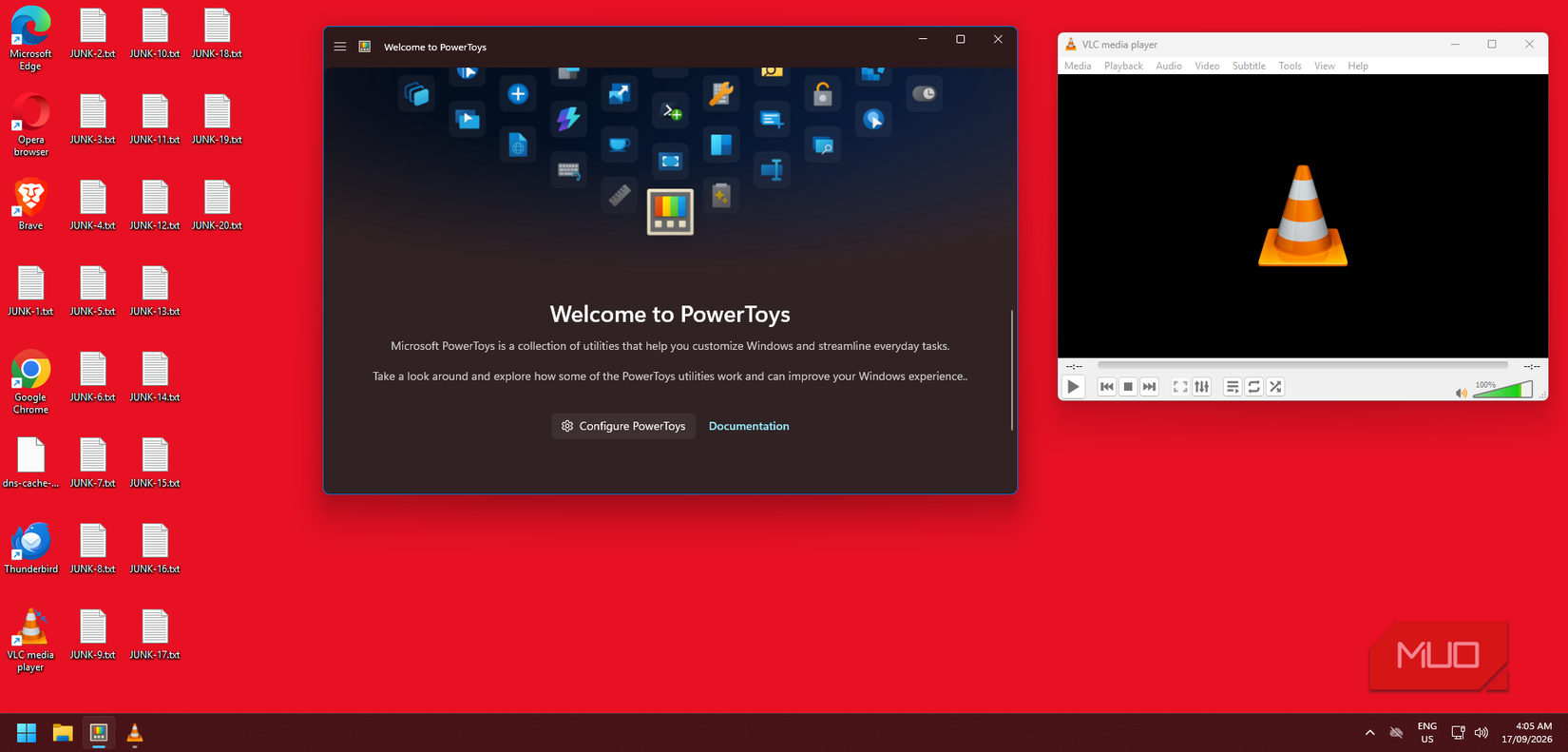The image size is (1568, 752).
Task: Select JUNK-20.txt on the desktop
Action: tap(217, 205)
